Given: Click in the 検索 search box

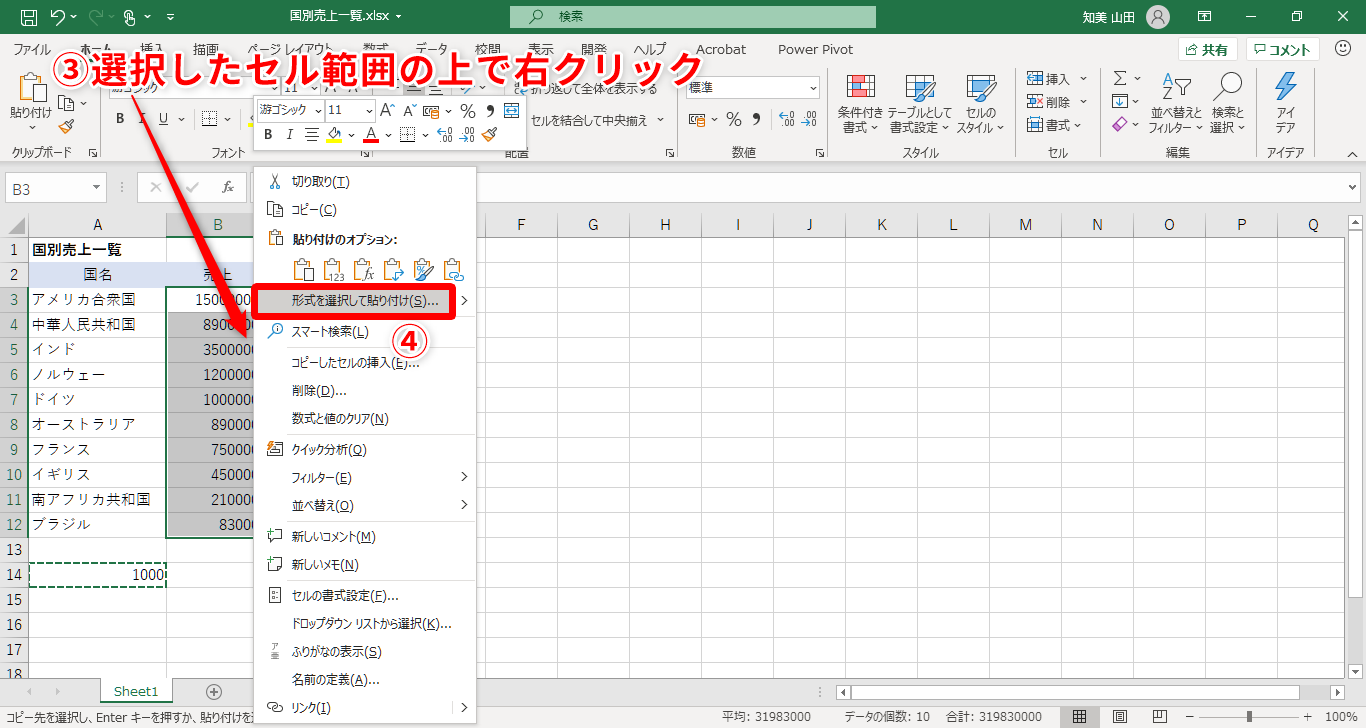Looking at the screenshot, I should point(693,17).
